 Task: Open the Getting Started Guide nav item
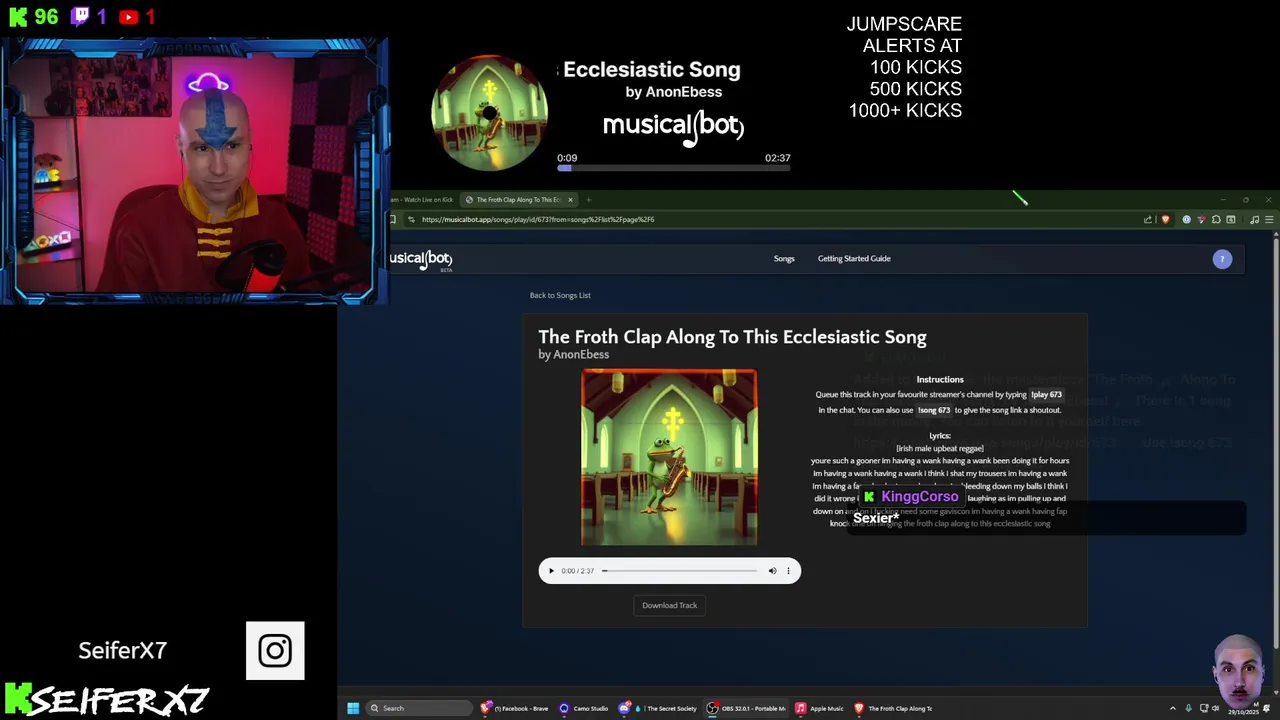pos(854,258)
